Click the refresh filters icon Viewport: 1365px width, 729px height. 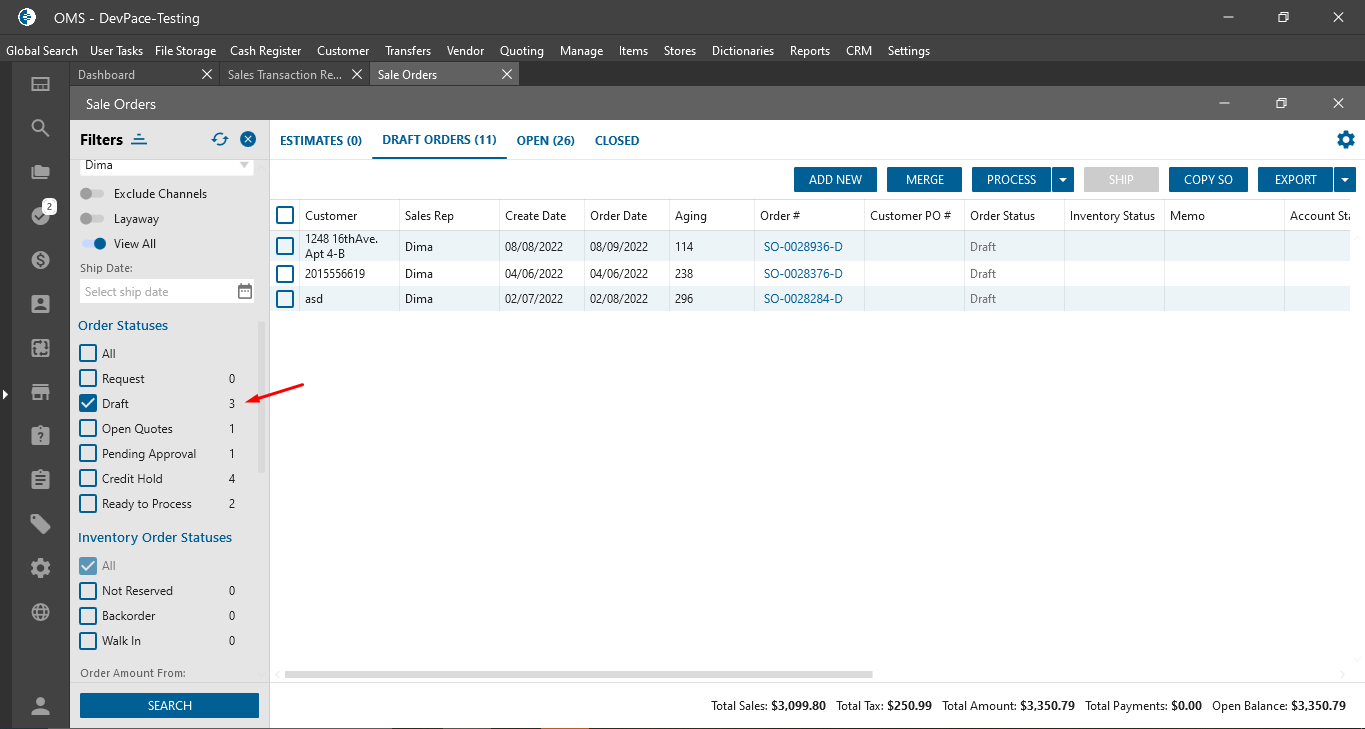point(220,140)
